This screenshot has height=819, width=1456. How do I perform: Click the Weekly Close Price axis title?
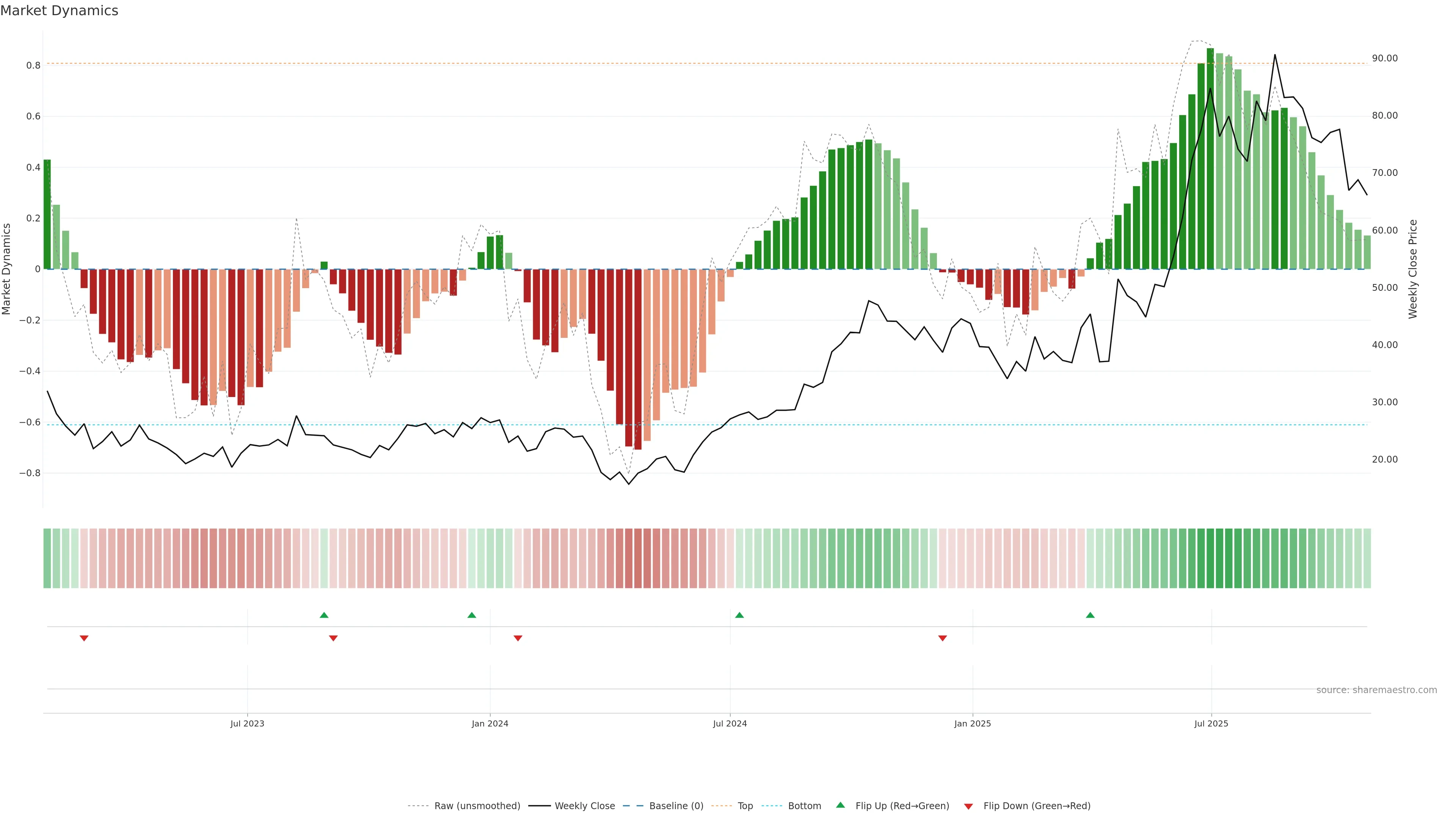pos(1412,269)
